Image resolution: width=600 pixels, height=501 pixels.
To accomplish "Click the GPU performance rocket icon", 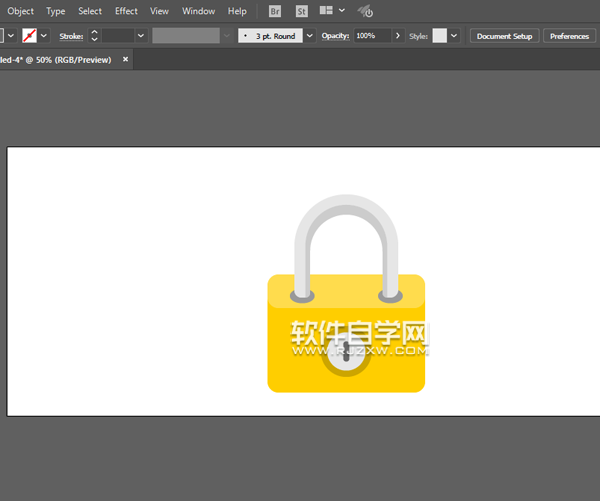I will point(365,12).
